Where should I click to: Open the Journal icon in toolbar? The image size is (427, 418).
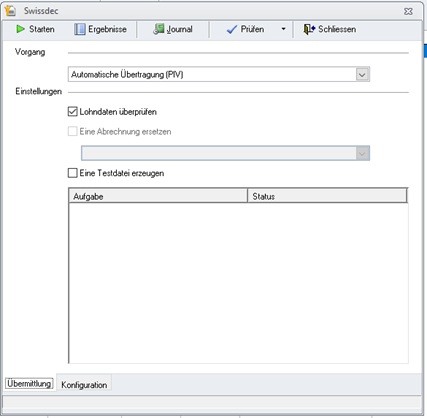click(x=159, y=29)
